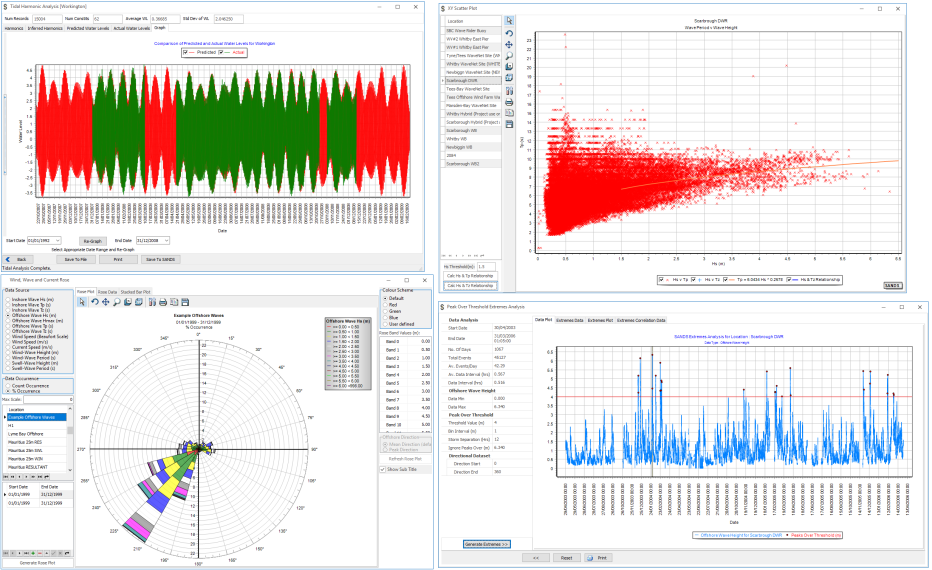932x570 pixels.
Task: Switch to the Predicted Water Levels tab
Action: (x=88, y=30)
